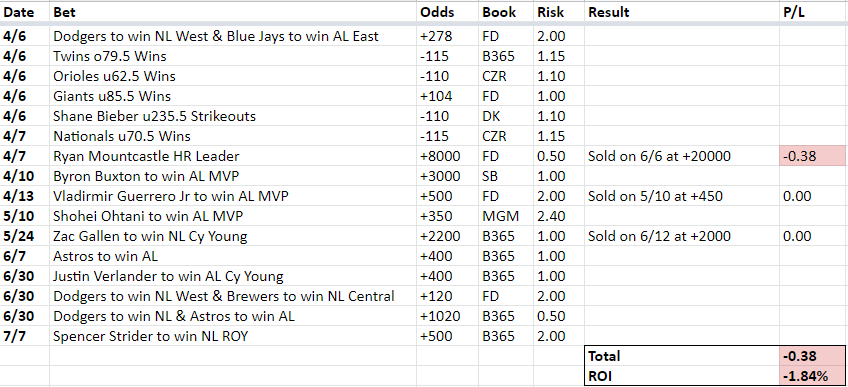
Task: Select the Justin Verlander AL Cy Young bet
Action: point(233,276)
